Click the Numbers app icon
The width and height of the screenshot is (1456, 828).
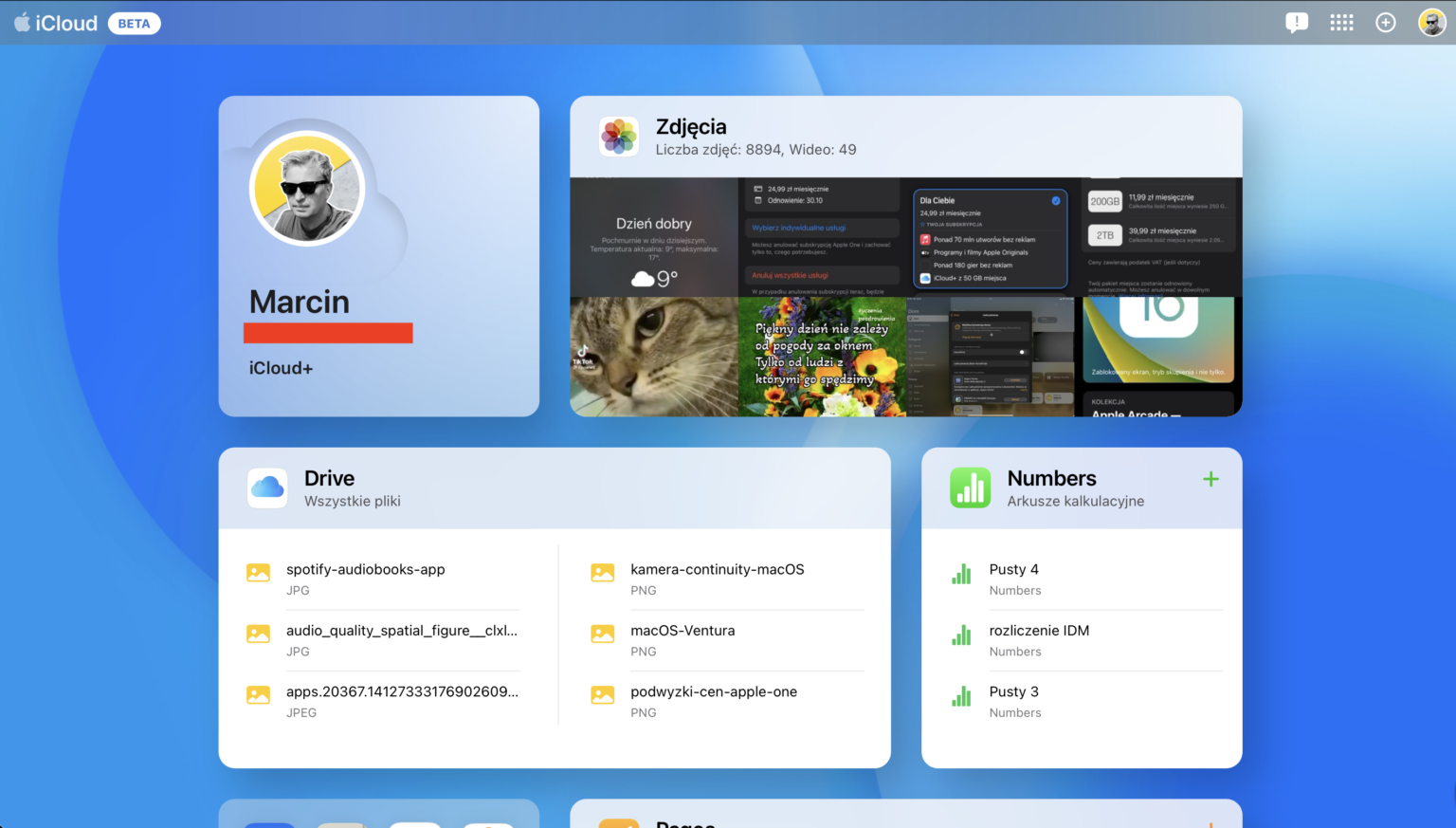point(971,488)
